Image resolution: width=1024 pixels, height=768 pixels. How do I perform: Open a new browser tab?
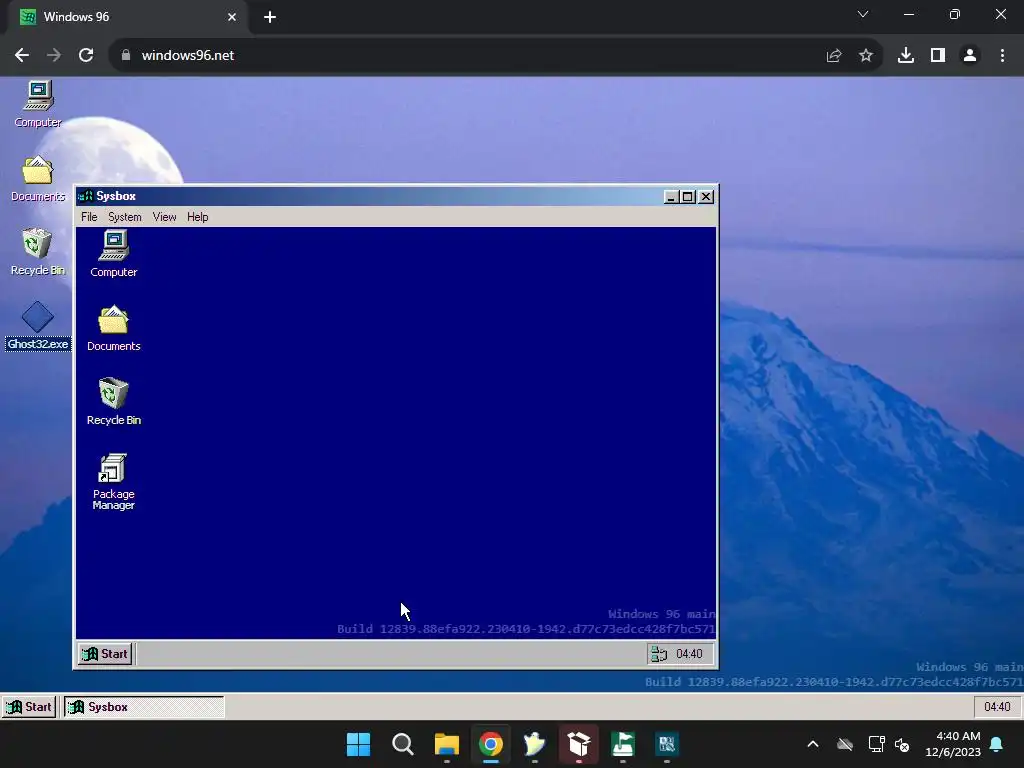270,17
